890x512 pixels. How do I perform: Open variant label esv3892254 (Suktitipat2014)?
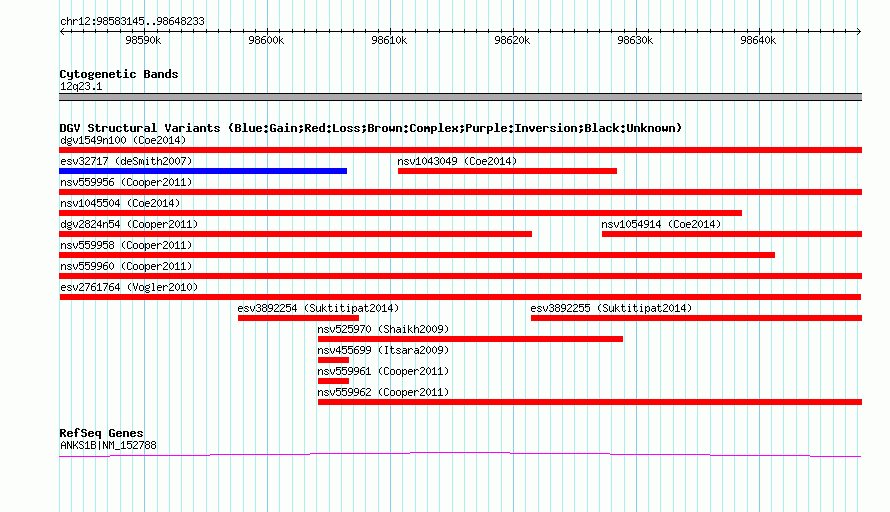tap(318, 308)
